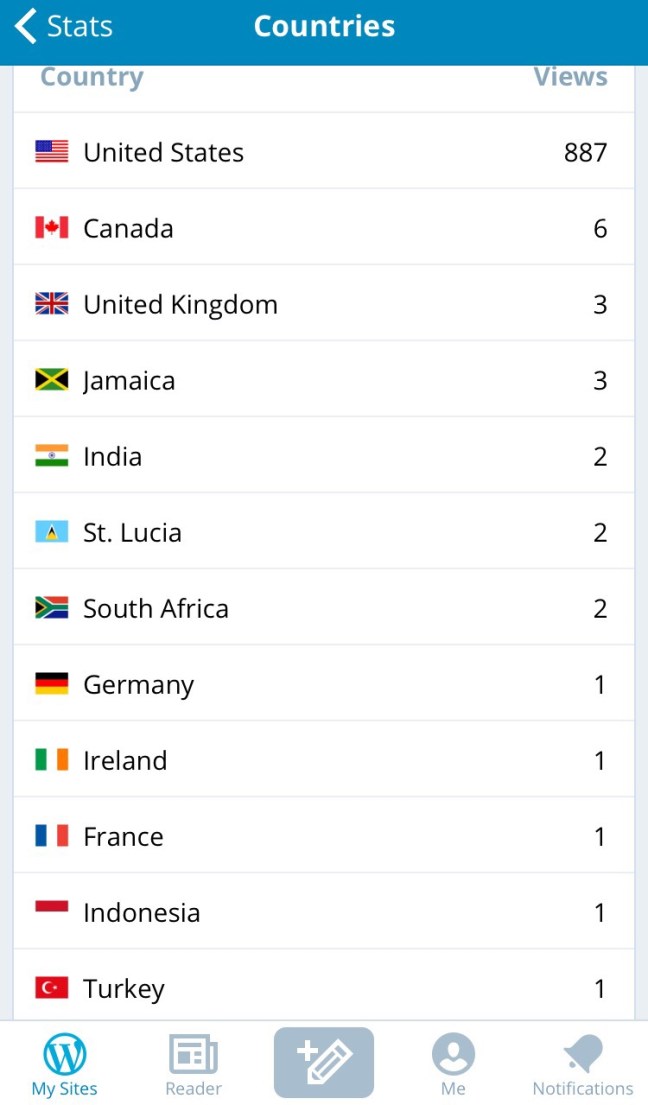The width and height of the screenshot is (648, 1105).
Task: Tap the Views column header
Action: 570,78
